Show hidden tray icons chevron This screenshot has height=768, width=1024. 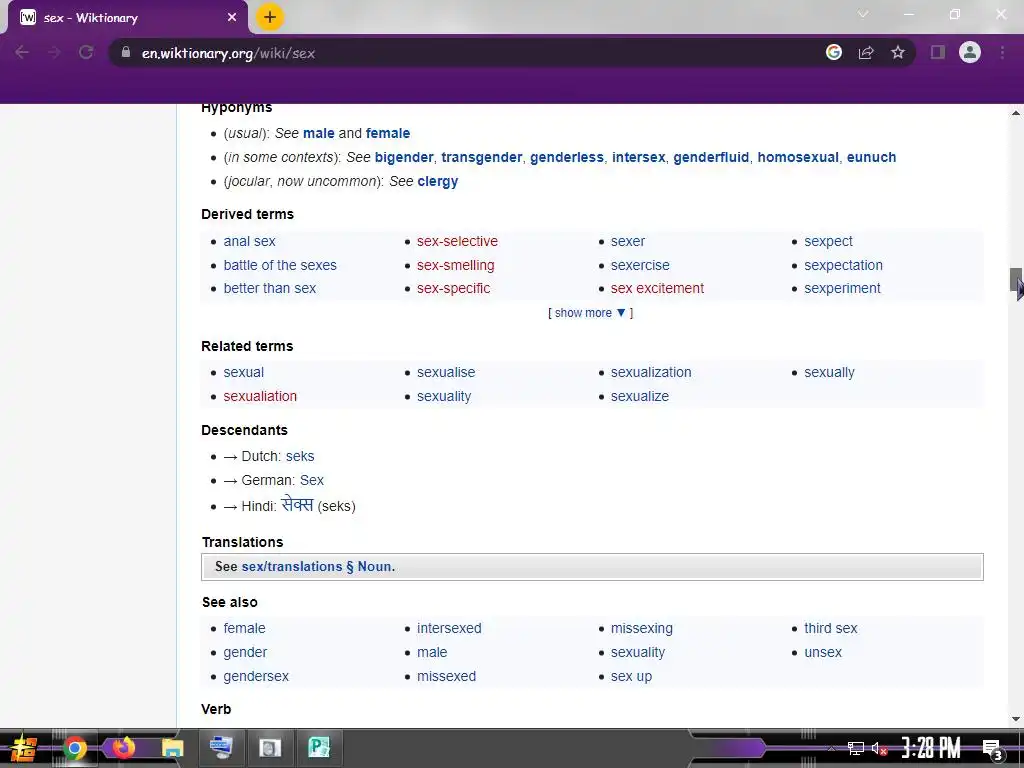coord(831,748)
